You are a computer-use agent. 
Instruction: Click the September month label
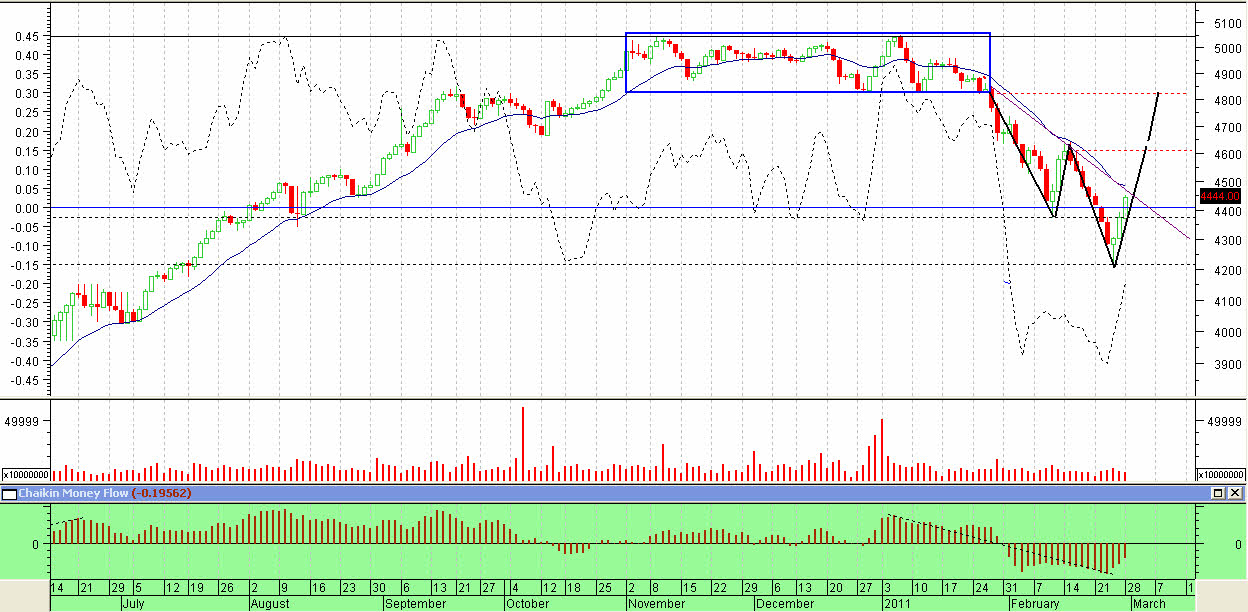415,604
